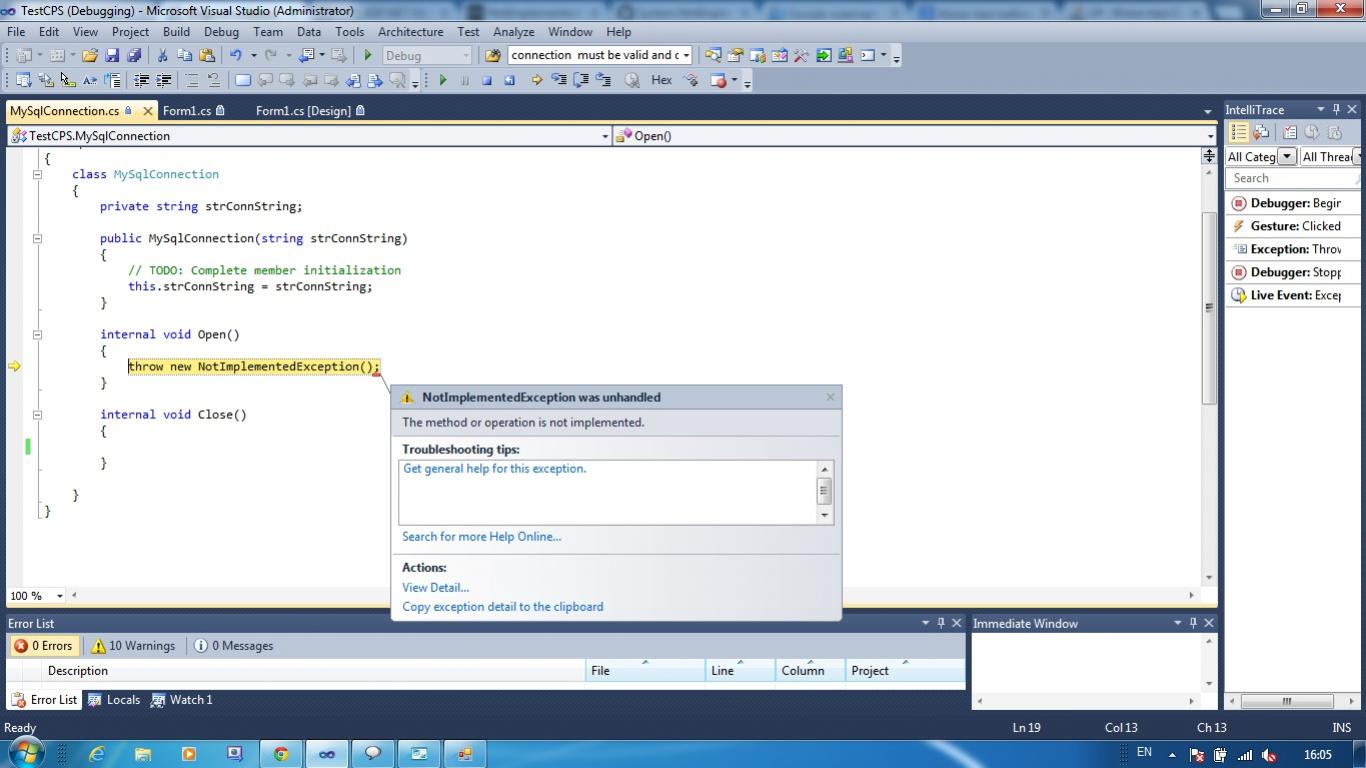The height and width of the screenshot is (768, 1366).
Task: Click the Find in Files icon
Action: [x=492, y=55]
